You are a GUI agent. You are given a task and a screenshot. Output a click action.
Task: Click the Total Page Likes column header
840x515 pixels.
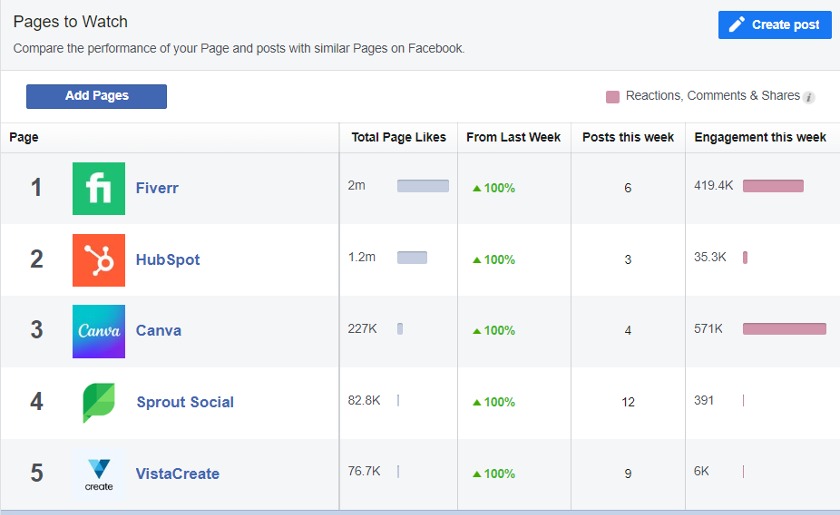coord(399,137)
